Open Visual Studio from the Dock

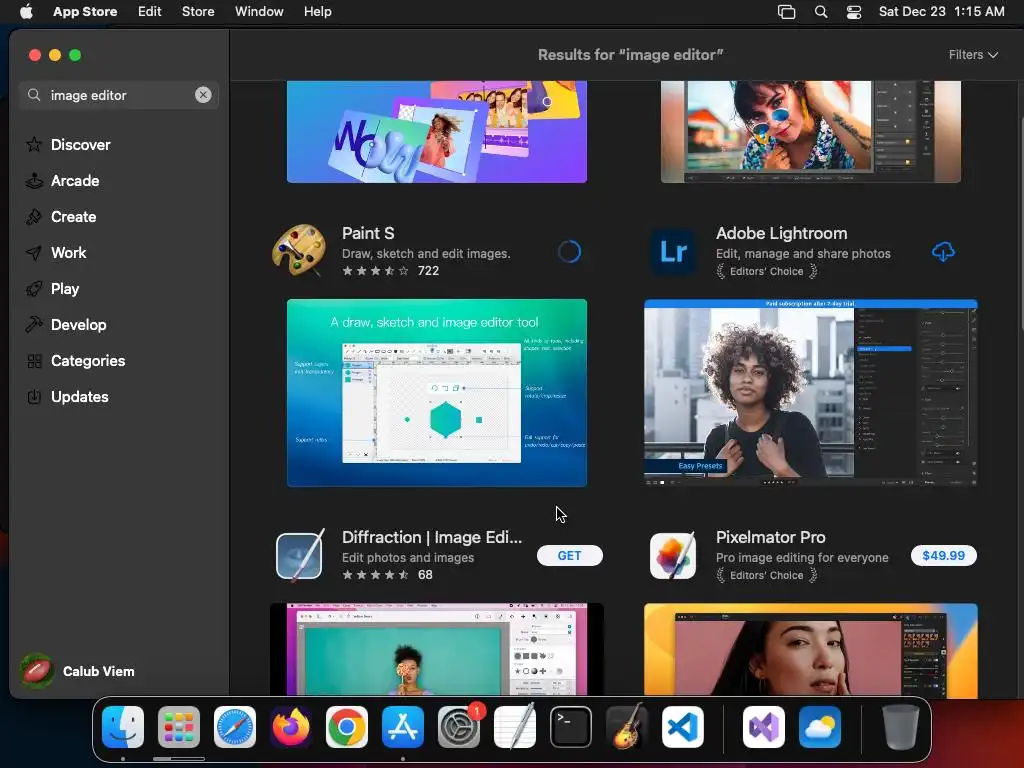click(763, 727)
